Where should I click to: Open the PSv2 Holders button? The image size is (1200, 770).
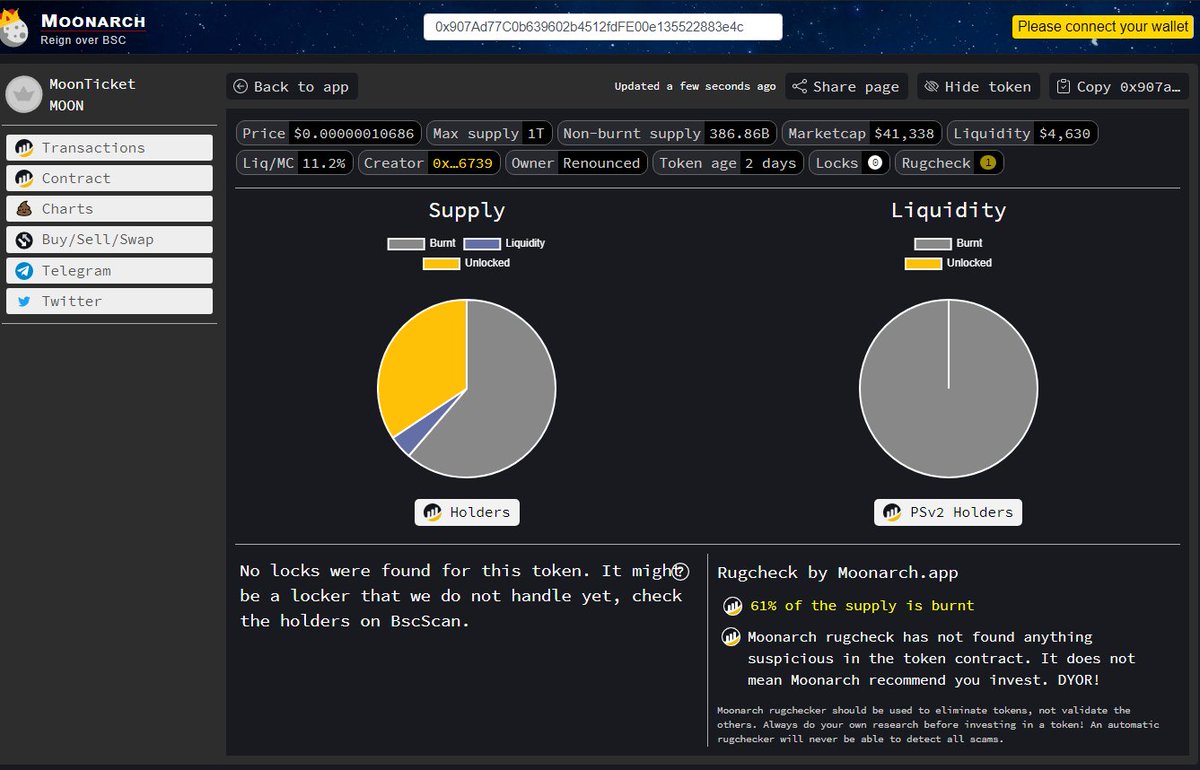pyautogui.click(x=948, y=512)
